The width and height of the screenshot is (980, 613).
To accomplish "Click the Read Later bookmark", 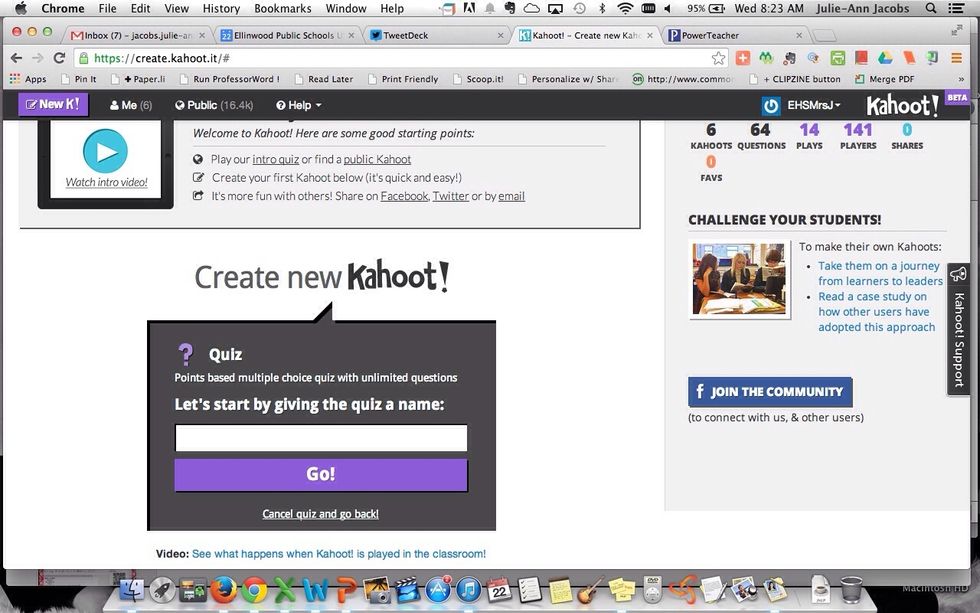I will tap(324, 79).
